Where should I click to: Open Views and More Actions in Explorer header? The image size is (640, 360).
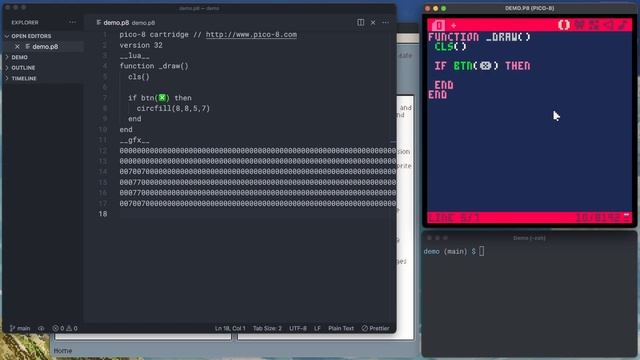[x=72, y=22]
